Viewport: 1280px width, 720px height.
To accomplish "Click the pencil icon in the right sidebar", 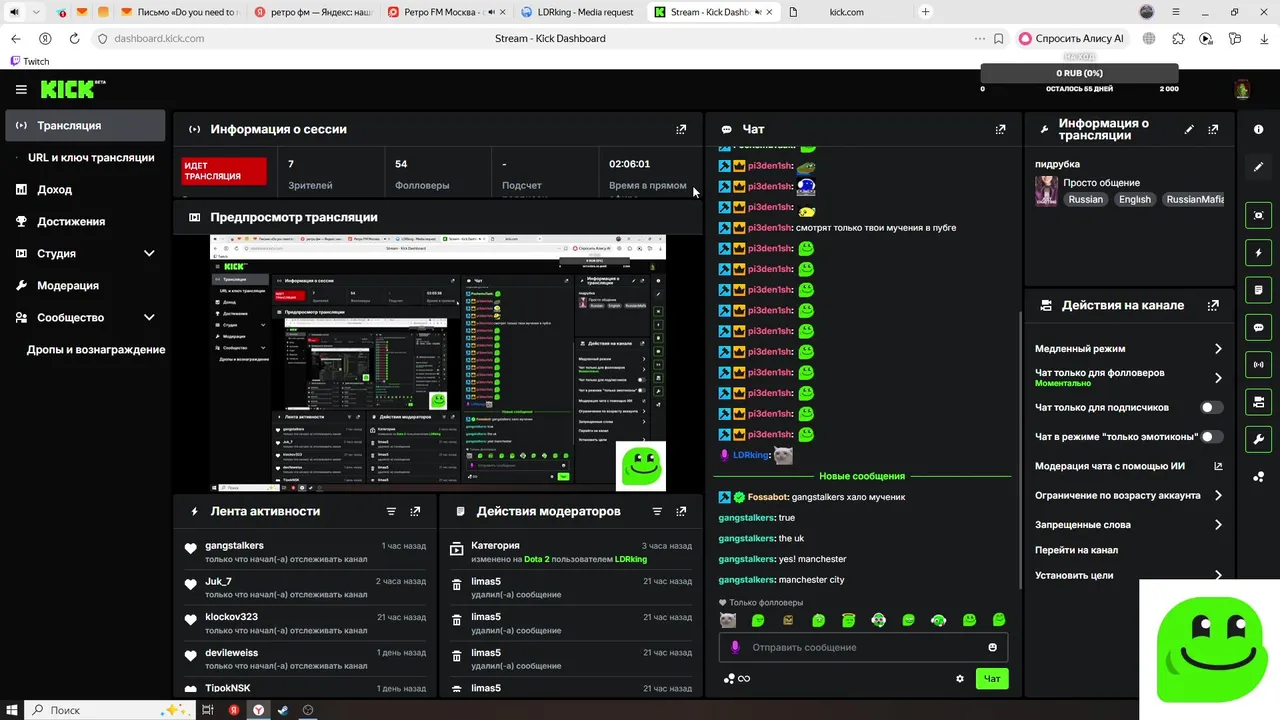I will point(1258,167).
